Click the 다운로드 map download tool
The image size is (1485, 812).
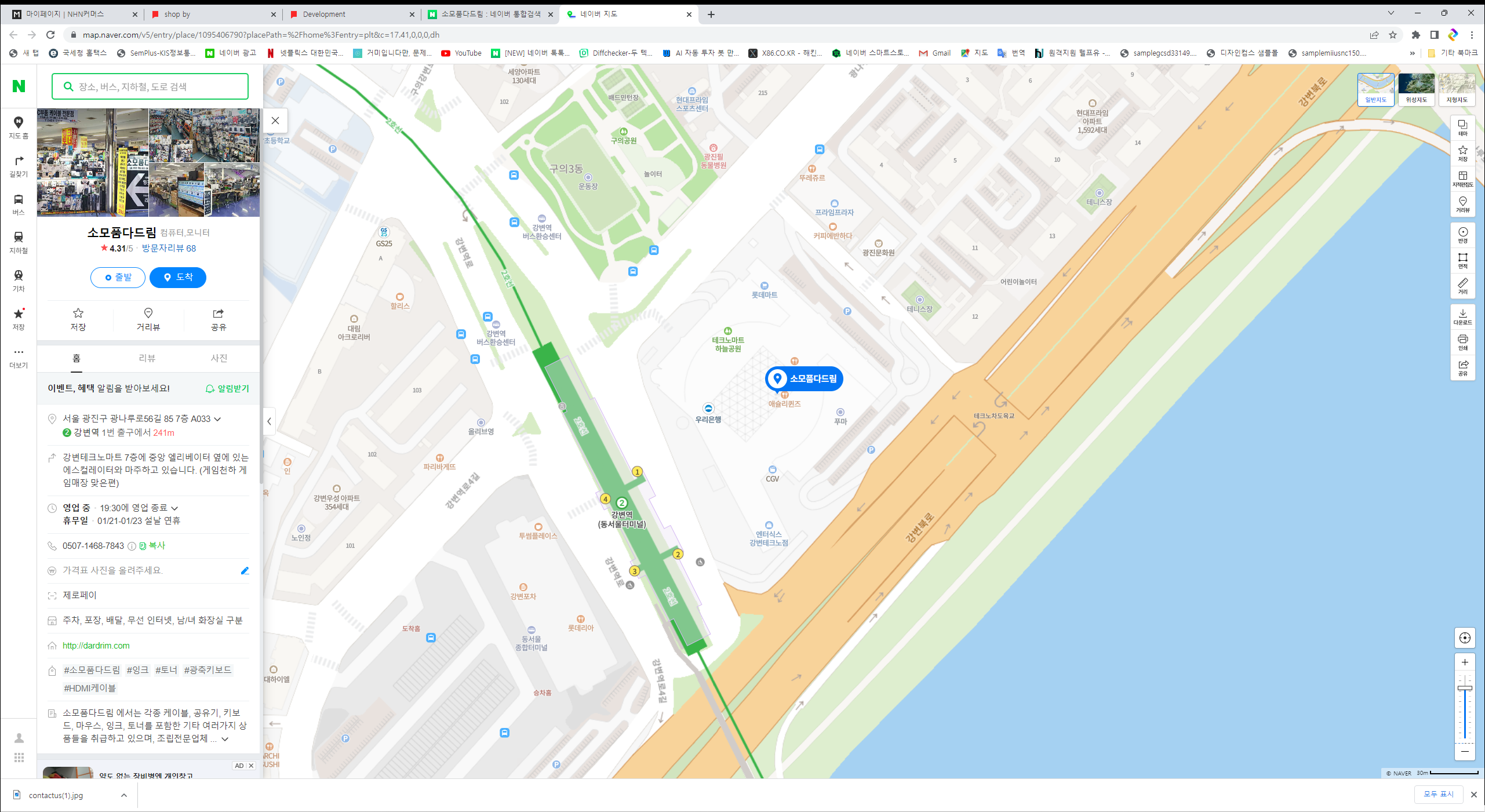click(x=1462, y=317)
